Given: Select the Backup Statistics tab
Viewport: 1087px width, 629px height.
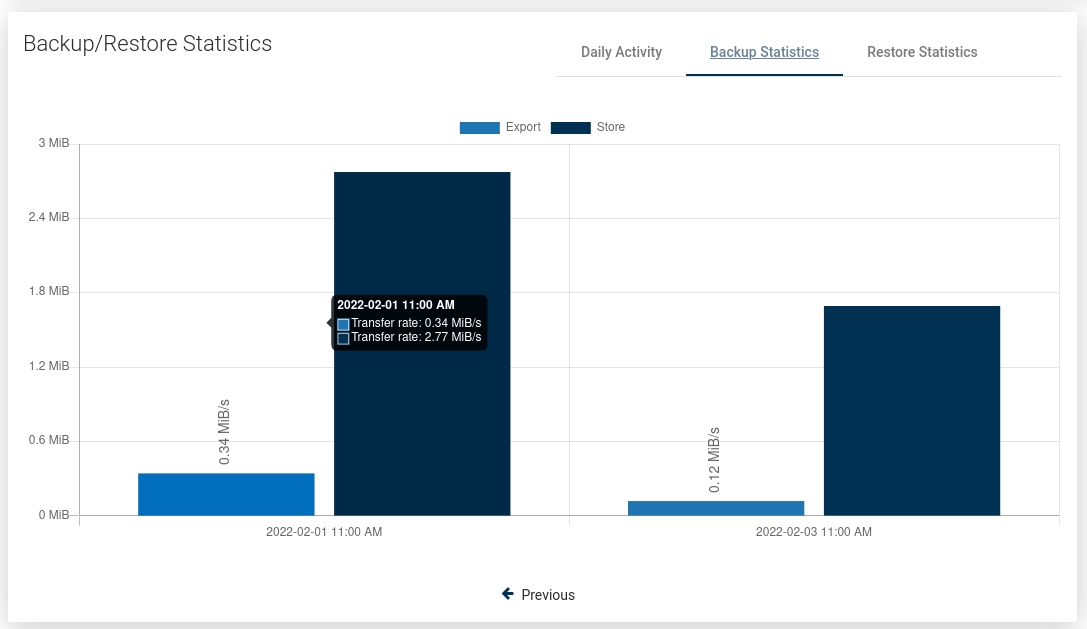Looking at the screenshot, I should click(764, 52).
